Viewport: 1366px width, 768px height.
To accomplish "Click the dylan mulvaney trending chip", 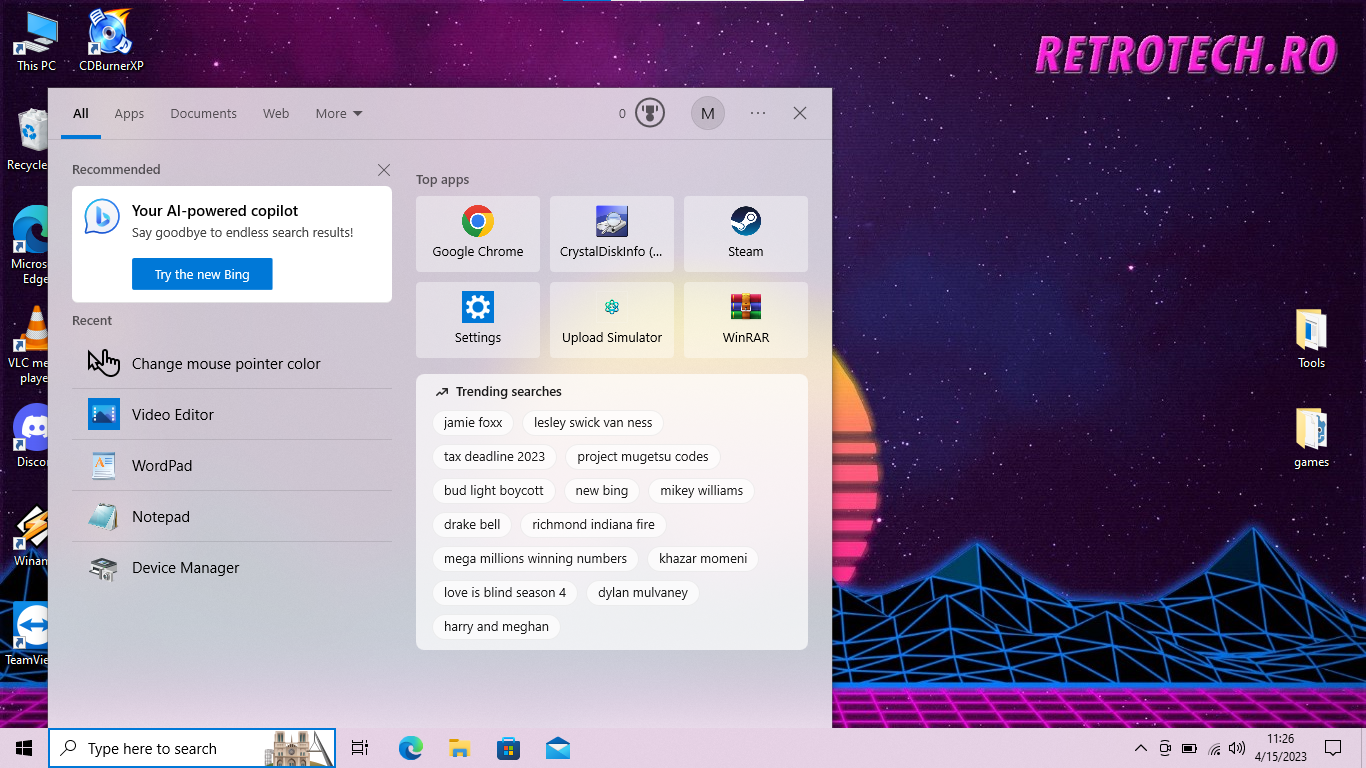I will [x=643, y=593].
